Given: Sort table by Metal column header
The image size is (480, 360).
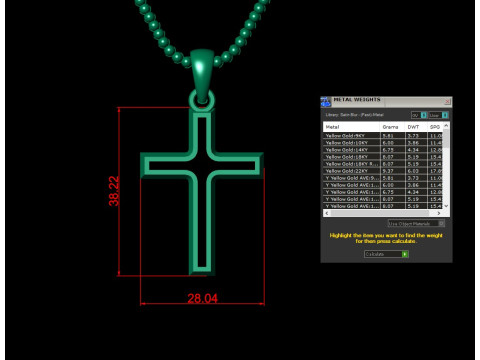Looking at the screenshot, I should click(x=351, y=127).
